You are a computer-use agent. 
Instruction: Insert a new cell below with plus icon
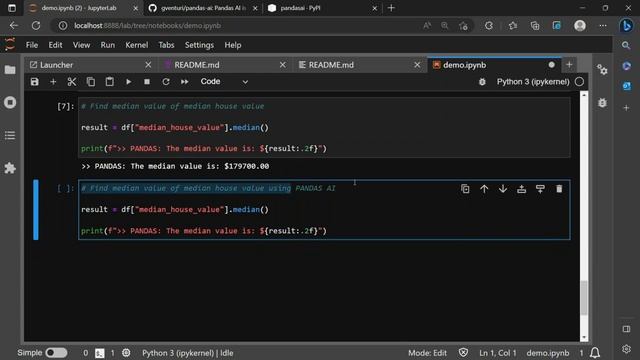[x=53, y=82]
